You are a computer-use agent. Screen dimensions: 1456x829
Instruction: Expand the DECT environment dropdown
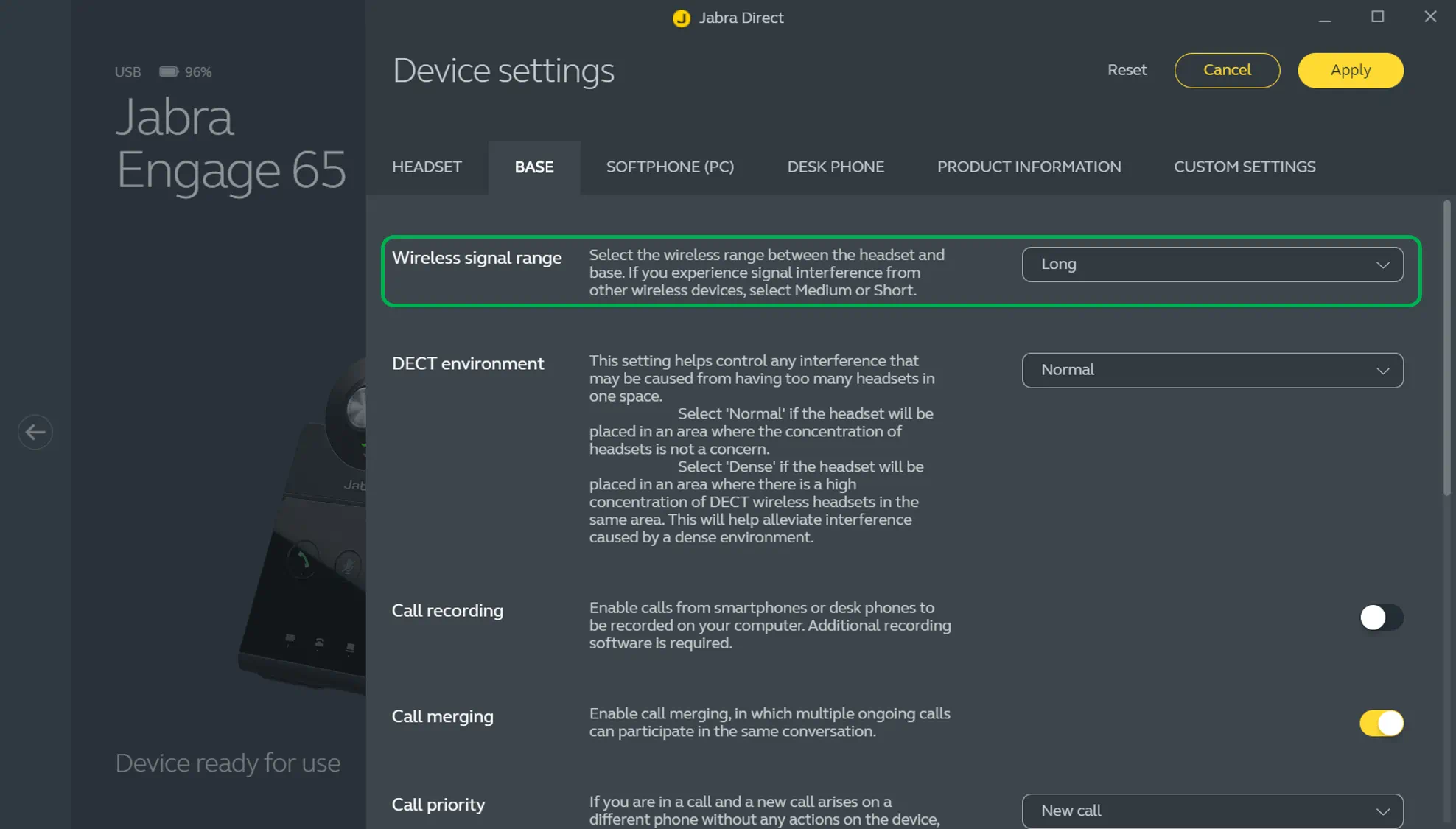(x=1212, y=371)
